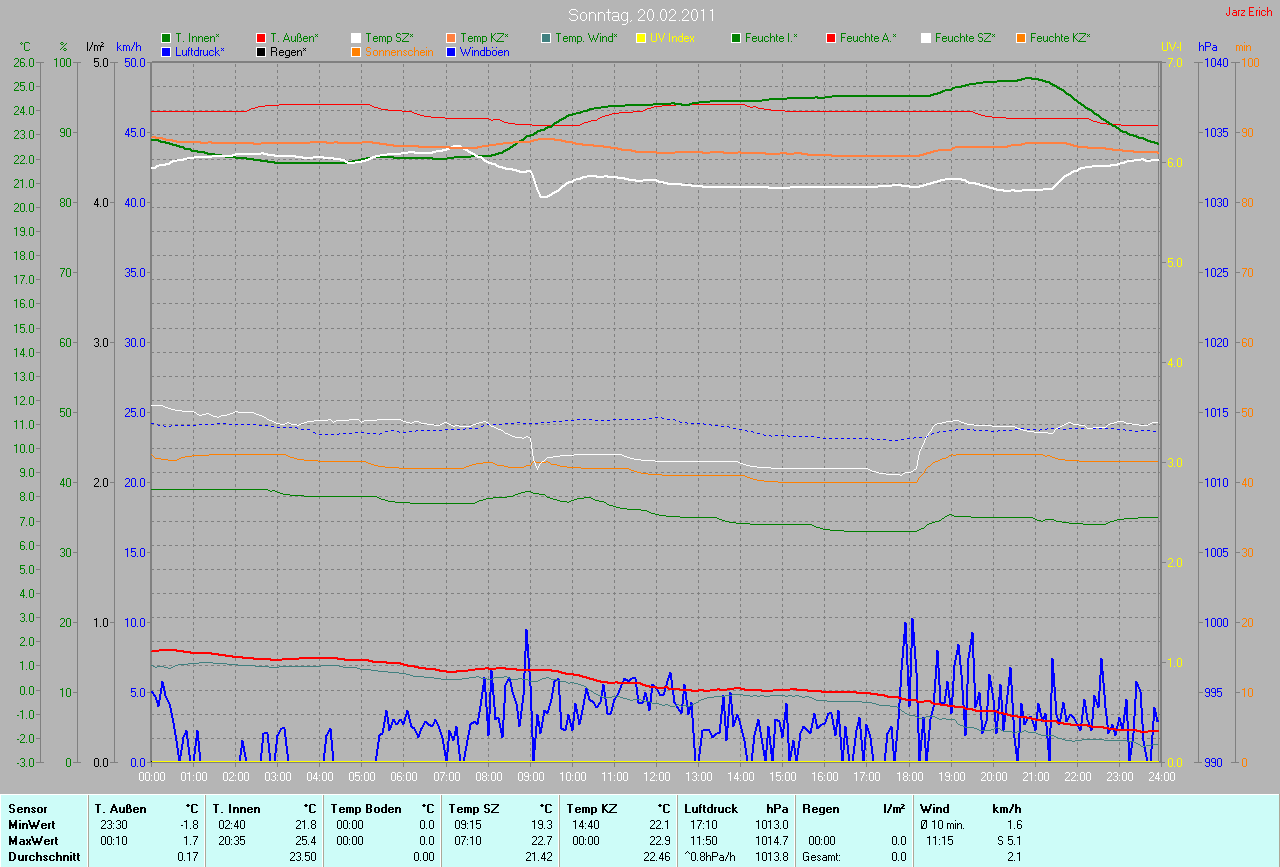This screenshot has height=867, width=1280.
Task: Click the orange Temp KZ legend square
Action: pyautogui.click(x=452, y=38)
